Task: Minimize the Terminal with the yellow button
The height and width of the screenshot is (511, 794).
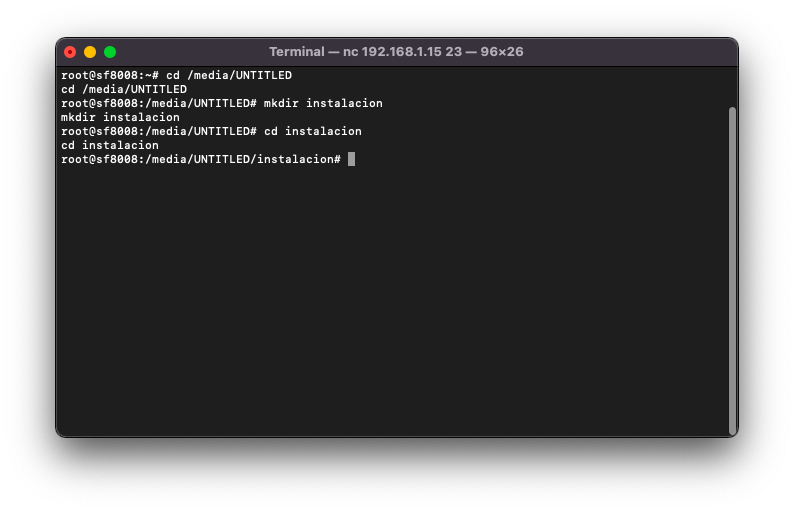Action: (x=90, y=52)
